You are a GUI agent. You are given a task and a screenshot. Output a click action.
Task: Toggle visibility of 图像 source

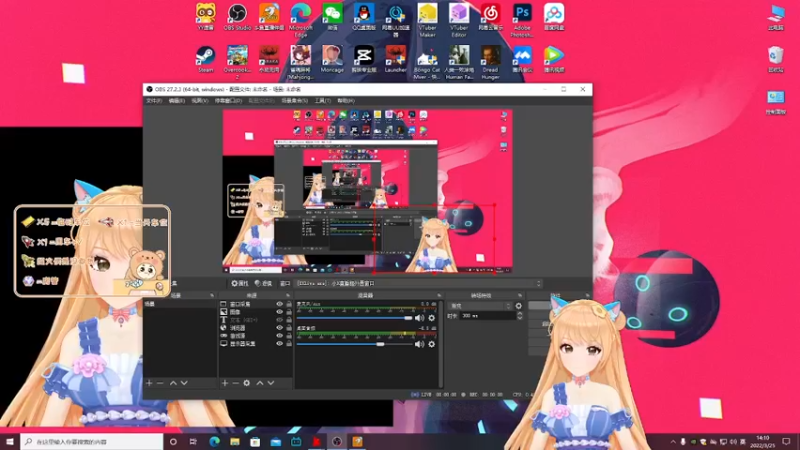(x=280, y=312)
